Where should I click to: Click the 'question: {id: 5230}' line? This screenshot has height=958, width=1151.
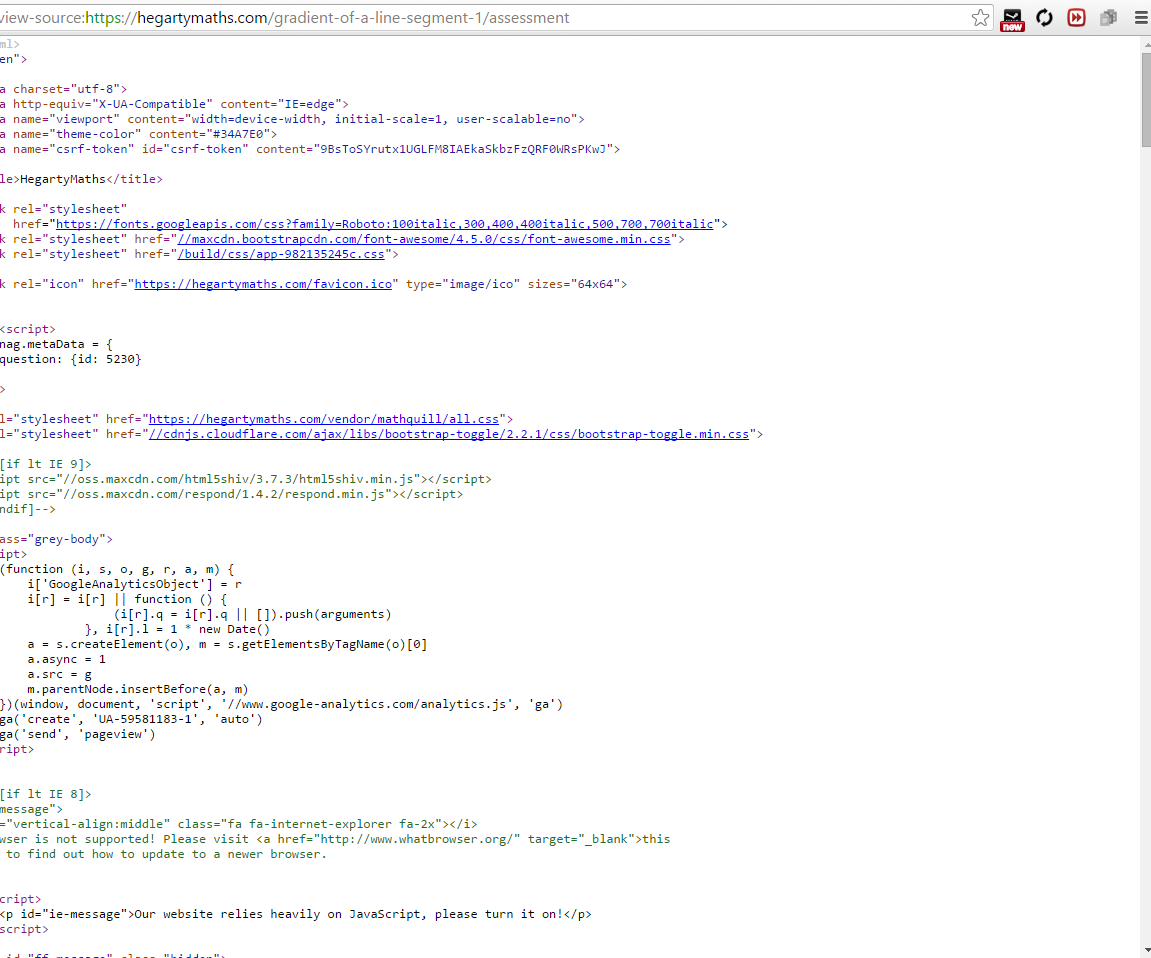pyautogui.click(x=70, y=359)
